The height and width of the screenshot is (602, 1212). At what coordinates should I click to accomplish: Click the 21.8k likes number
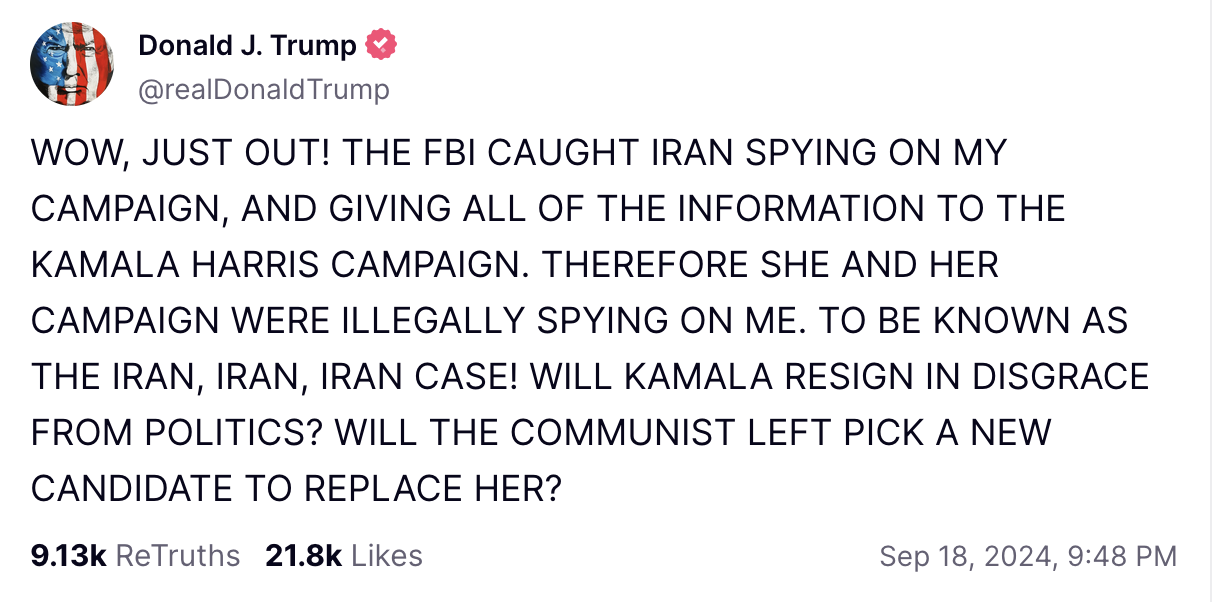pyautogui.click(x=303, y=556)
